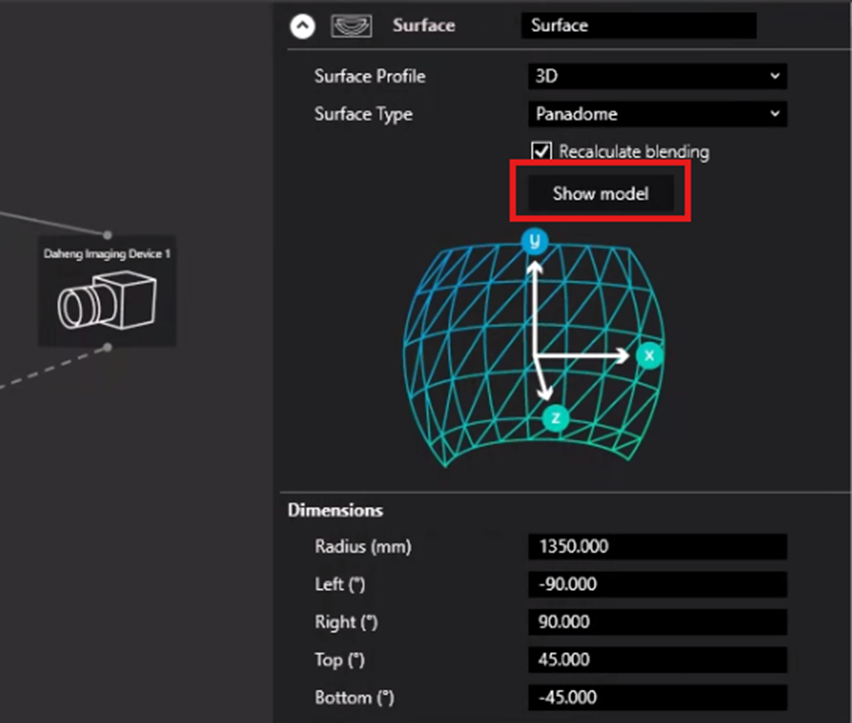Click the Bottom angle value field
This screenshot has width=852, height=723.
tap(657, 698)
